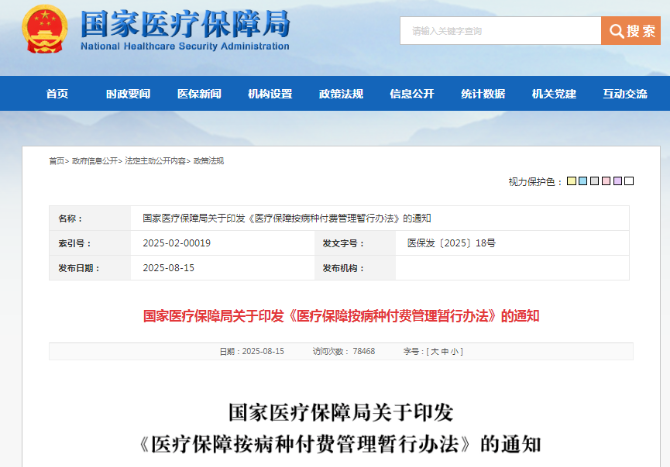Open the 首页 navigation menu item
This screenshot has height=467, width=670.
point(57,94)
